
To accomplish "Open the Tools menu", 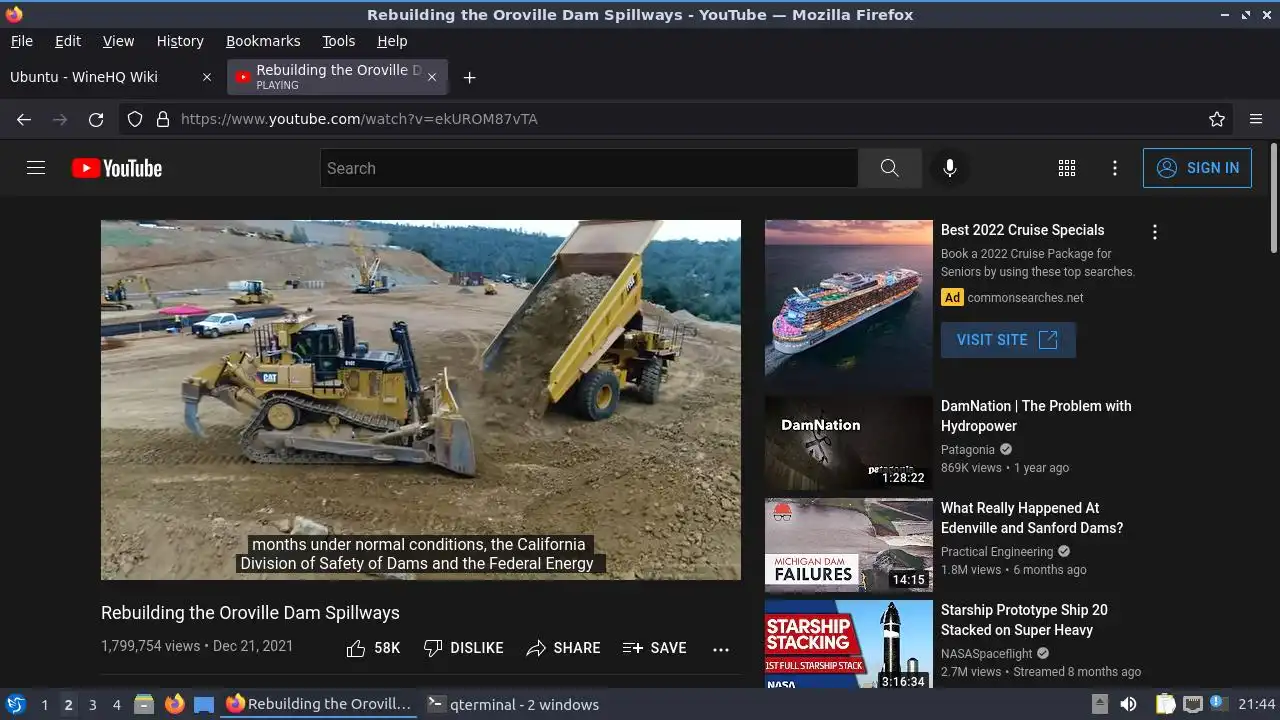I will 339,41.
